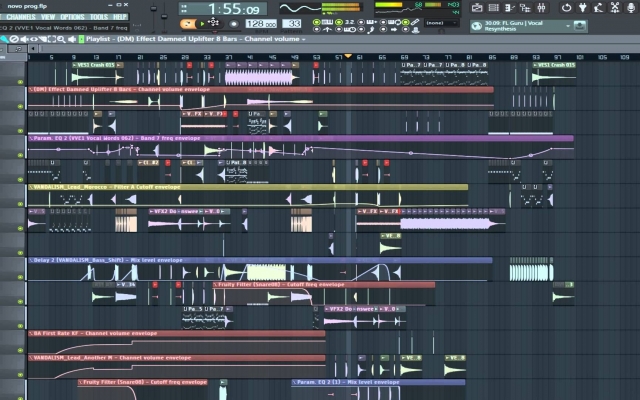This screenshot has width=640, height=400.
Task: Mute the Param. EQ 2 Band 7 freq track
Action: pos(20,155)
